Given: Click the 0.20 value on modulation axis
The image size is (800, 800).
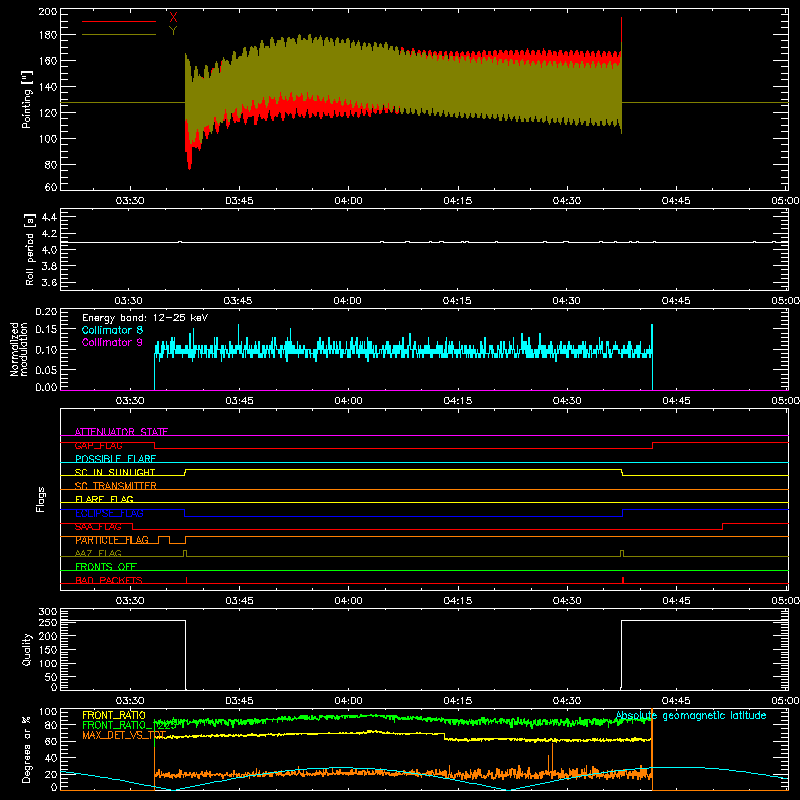Looking at the screenshot, I should pyautogui.click(x=46, y=312).
